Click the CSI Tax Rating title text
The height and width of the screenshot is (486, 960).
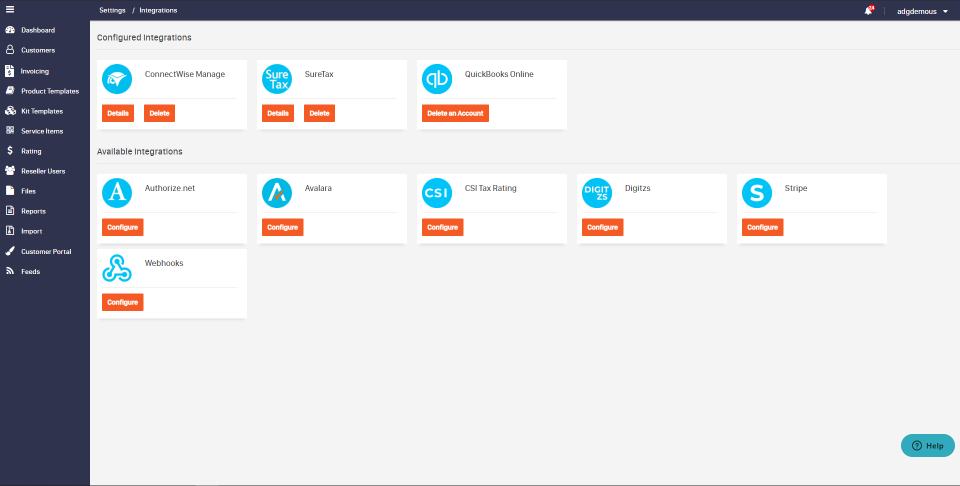tap(490, 188)
